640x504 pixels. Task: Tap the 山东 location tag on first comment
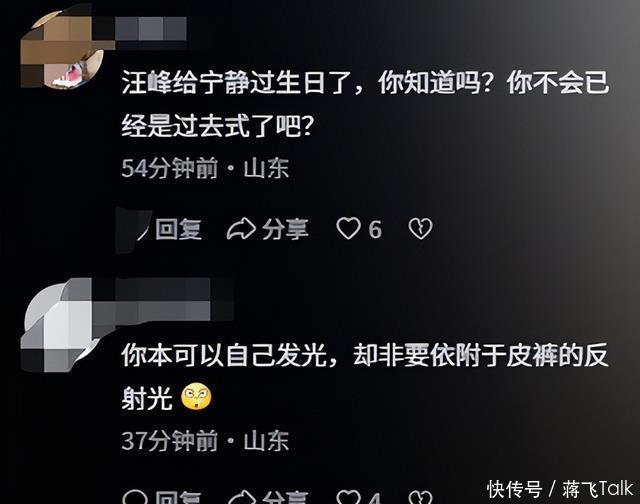(266, 168)
